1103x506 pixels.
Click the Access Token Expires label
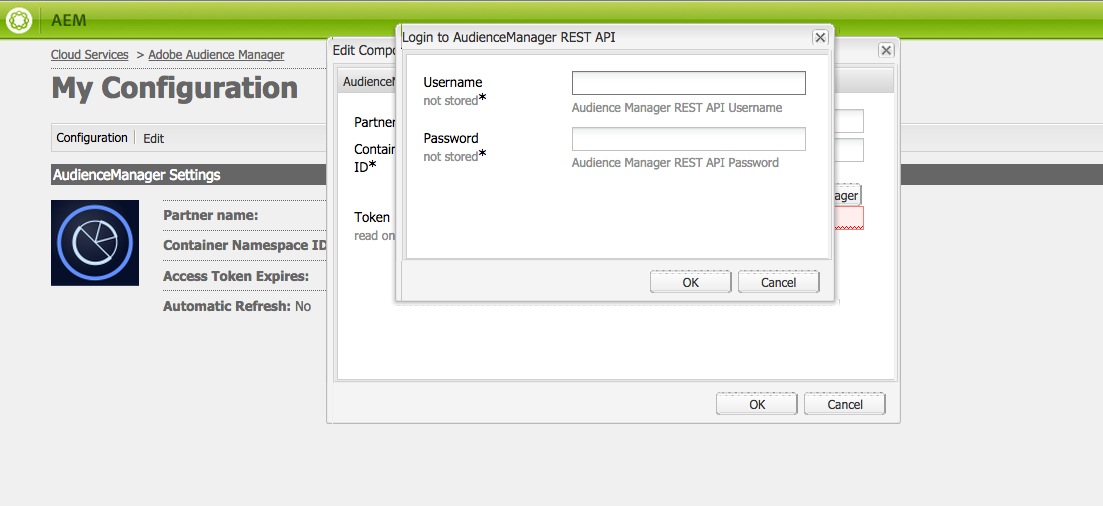click(x=236, y=276)
